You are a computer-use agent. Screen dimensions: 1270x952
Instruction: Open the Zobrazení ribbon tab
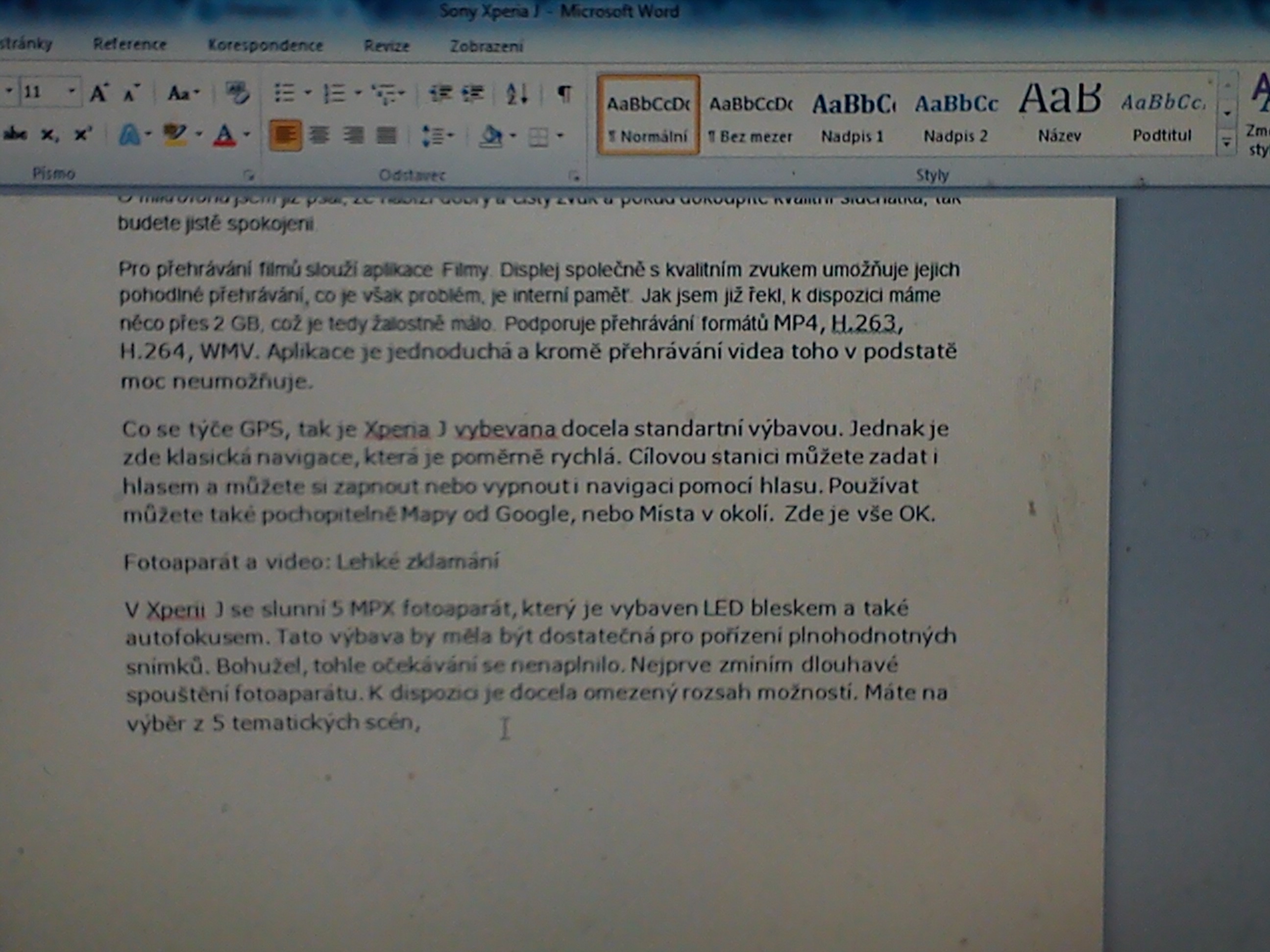(487, 46)
